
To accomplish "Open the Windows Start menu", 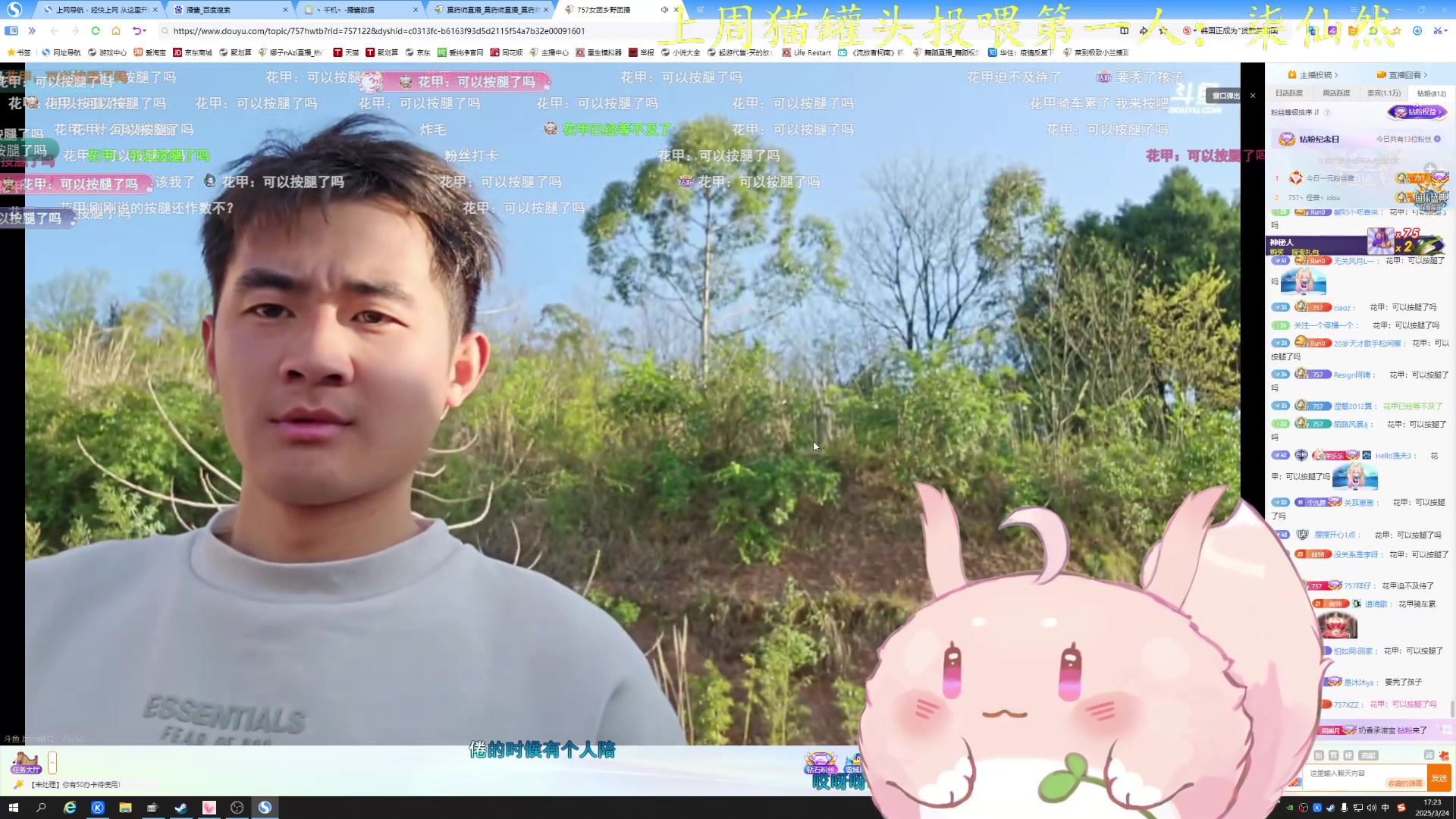I will [x=13, y=808].
